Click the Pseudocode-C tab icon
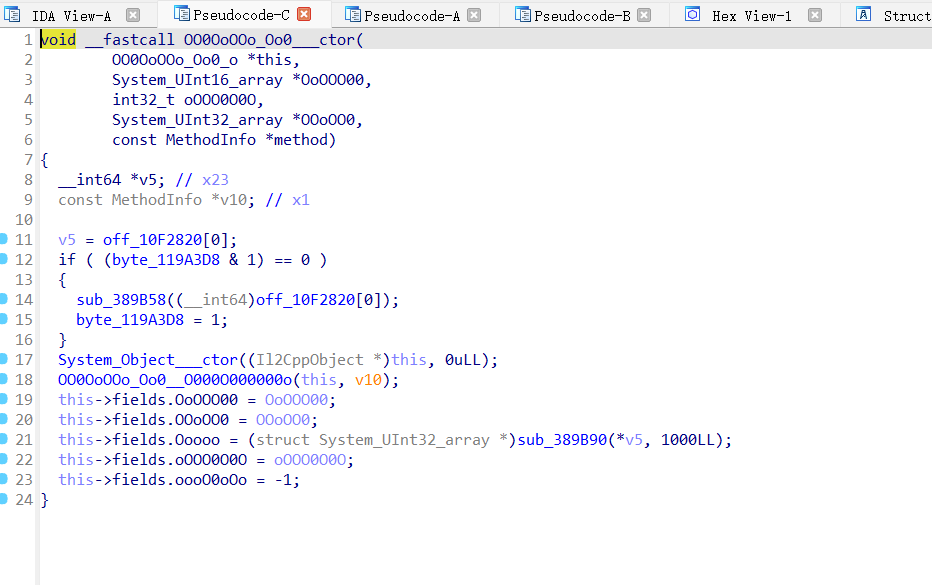Screen dimensions: 932x585 (x=180, y=15)
